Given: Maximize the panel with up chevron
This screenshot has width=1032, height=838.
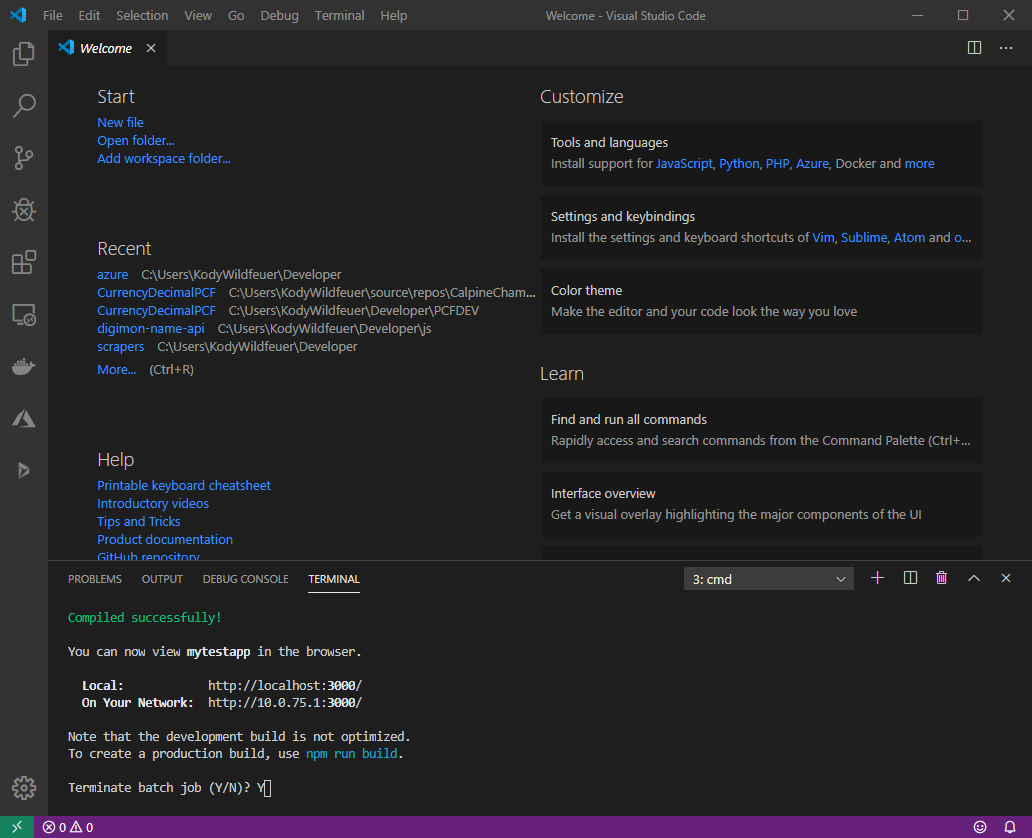Looking at the screenshot, I should (x=974, y=578).
